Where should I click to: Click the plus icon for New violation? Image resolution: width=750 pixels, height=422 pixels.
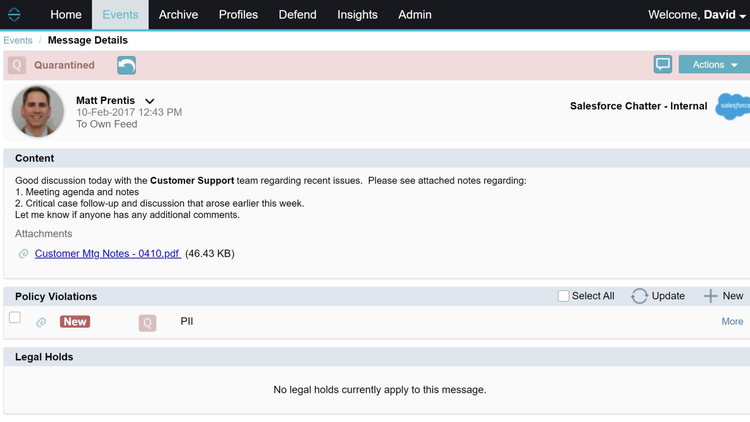[x=710, y=296]
